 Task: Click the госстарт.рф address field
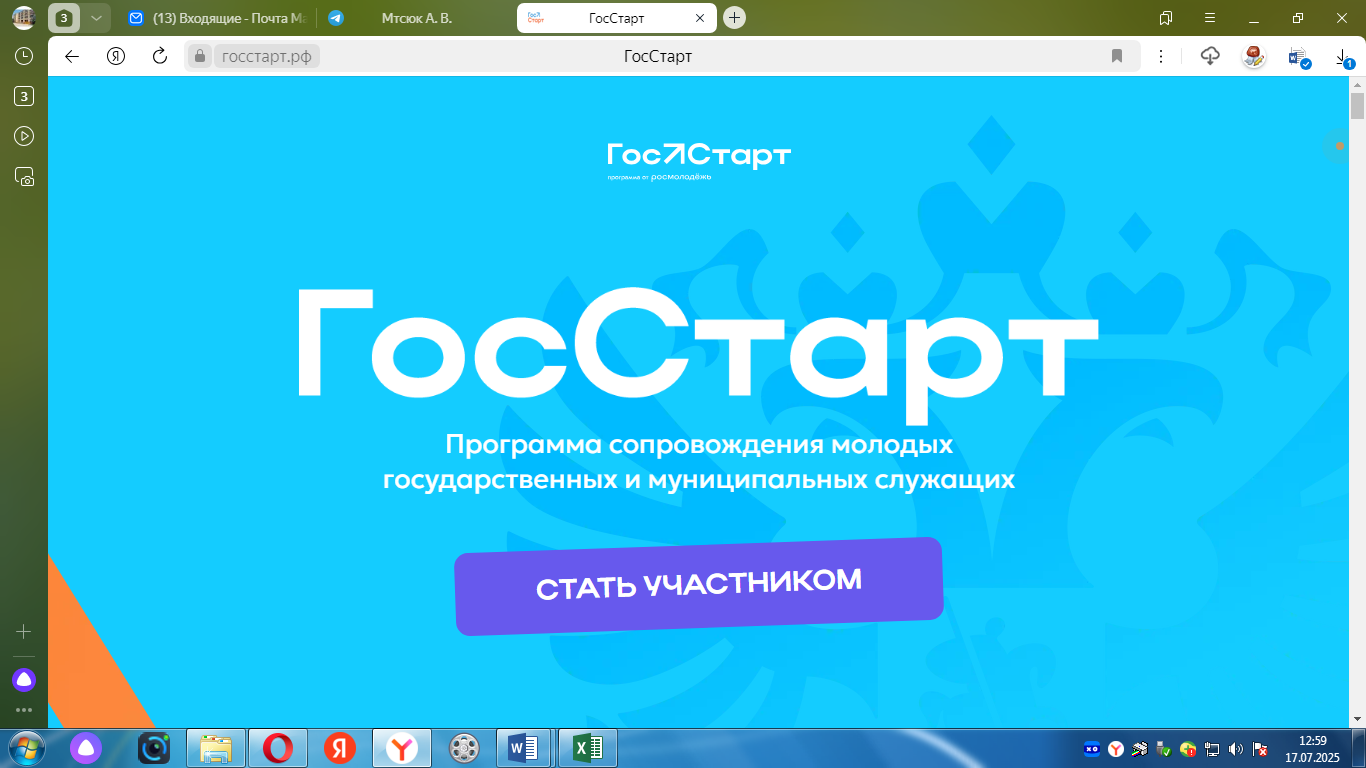tap(267, 56)
